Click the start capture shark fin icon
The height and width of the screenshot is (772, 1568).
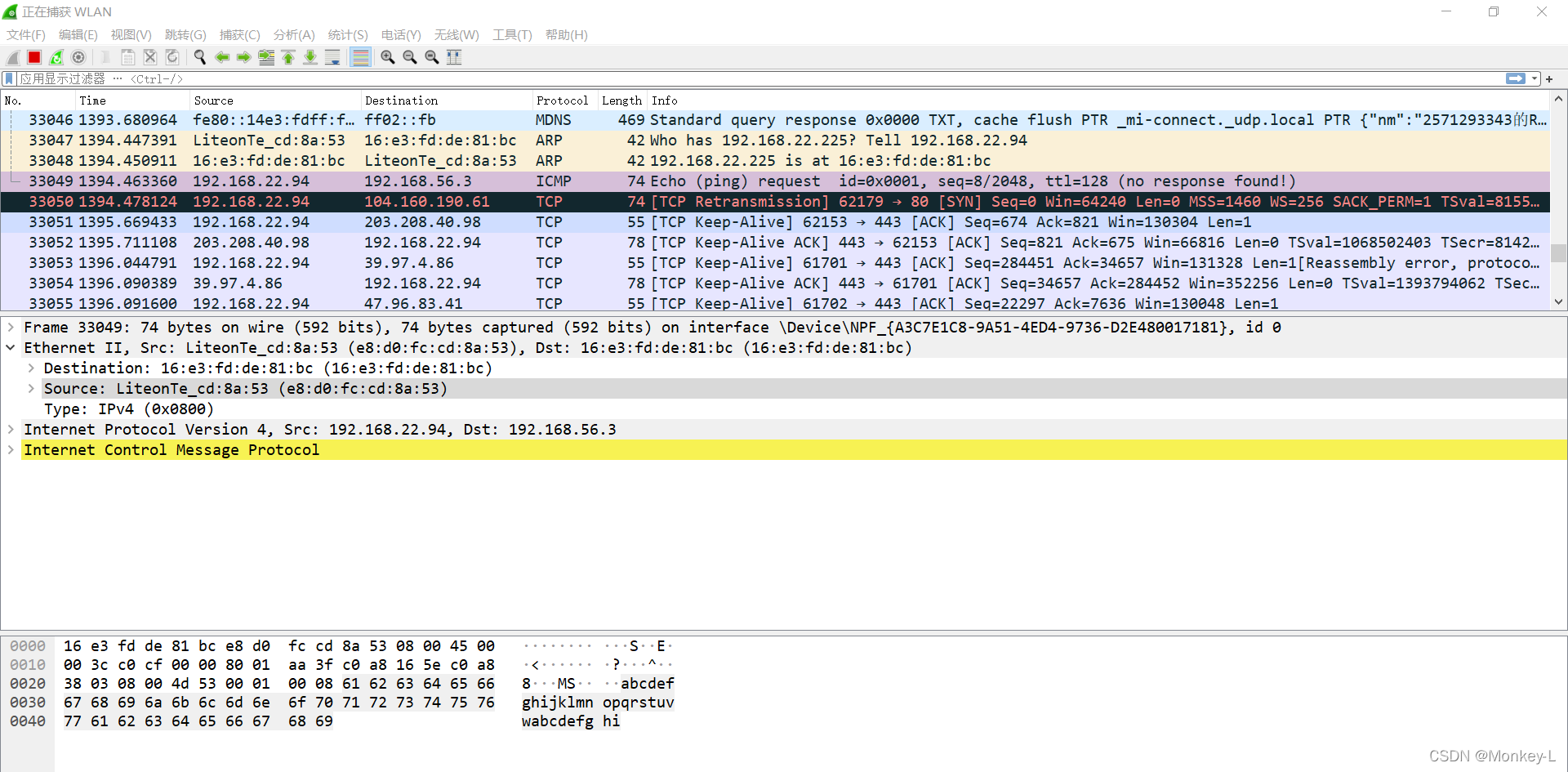pos(12,57)
